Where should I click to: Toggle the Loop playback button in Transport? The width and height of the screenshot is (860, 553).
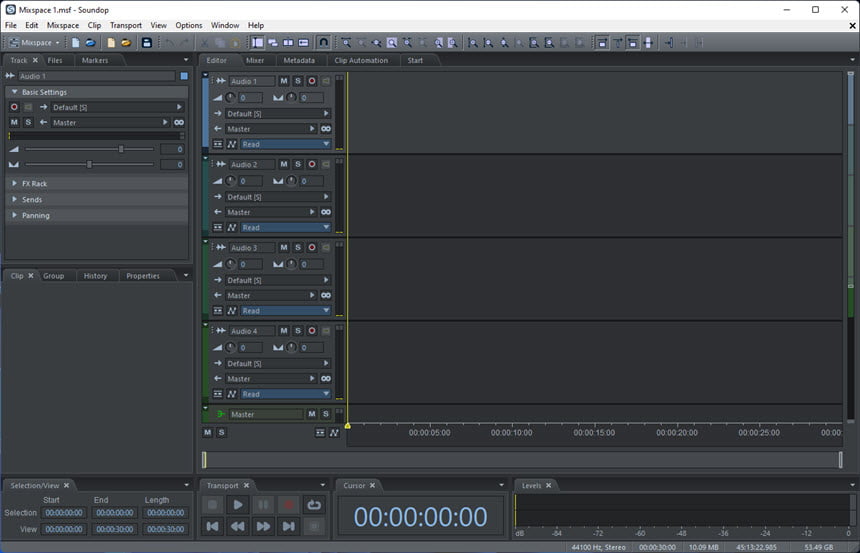tap(314, 505)
